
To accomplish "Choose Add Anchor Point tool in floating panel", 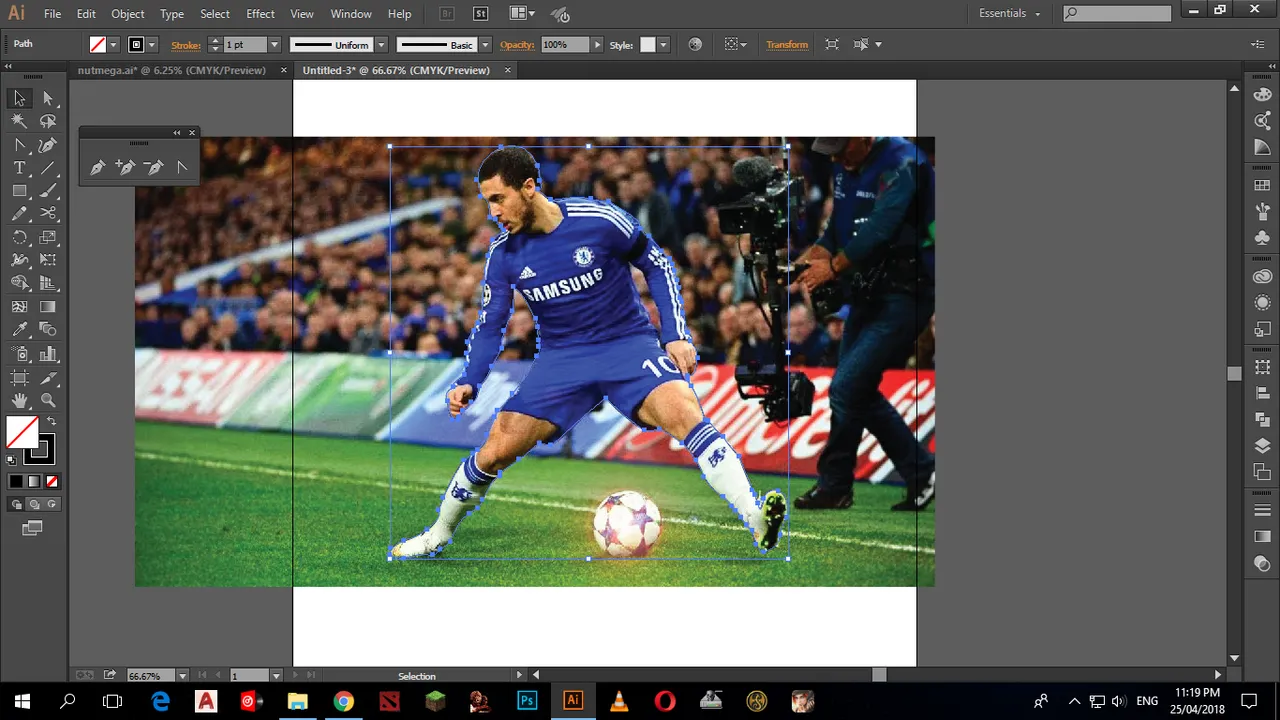I will coord(125,167).
